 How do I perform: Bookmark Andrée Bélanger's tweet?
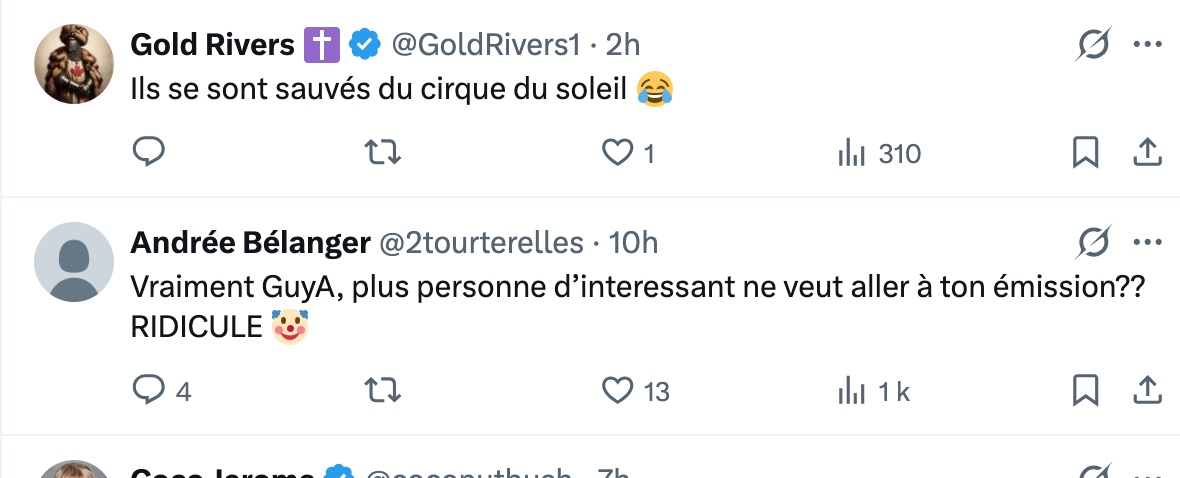[1085, 390]
